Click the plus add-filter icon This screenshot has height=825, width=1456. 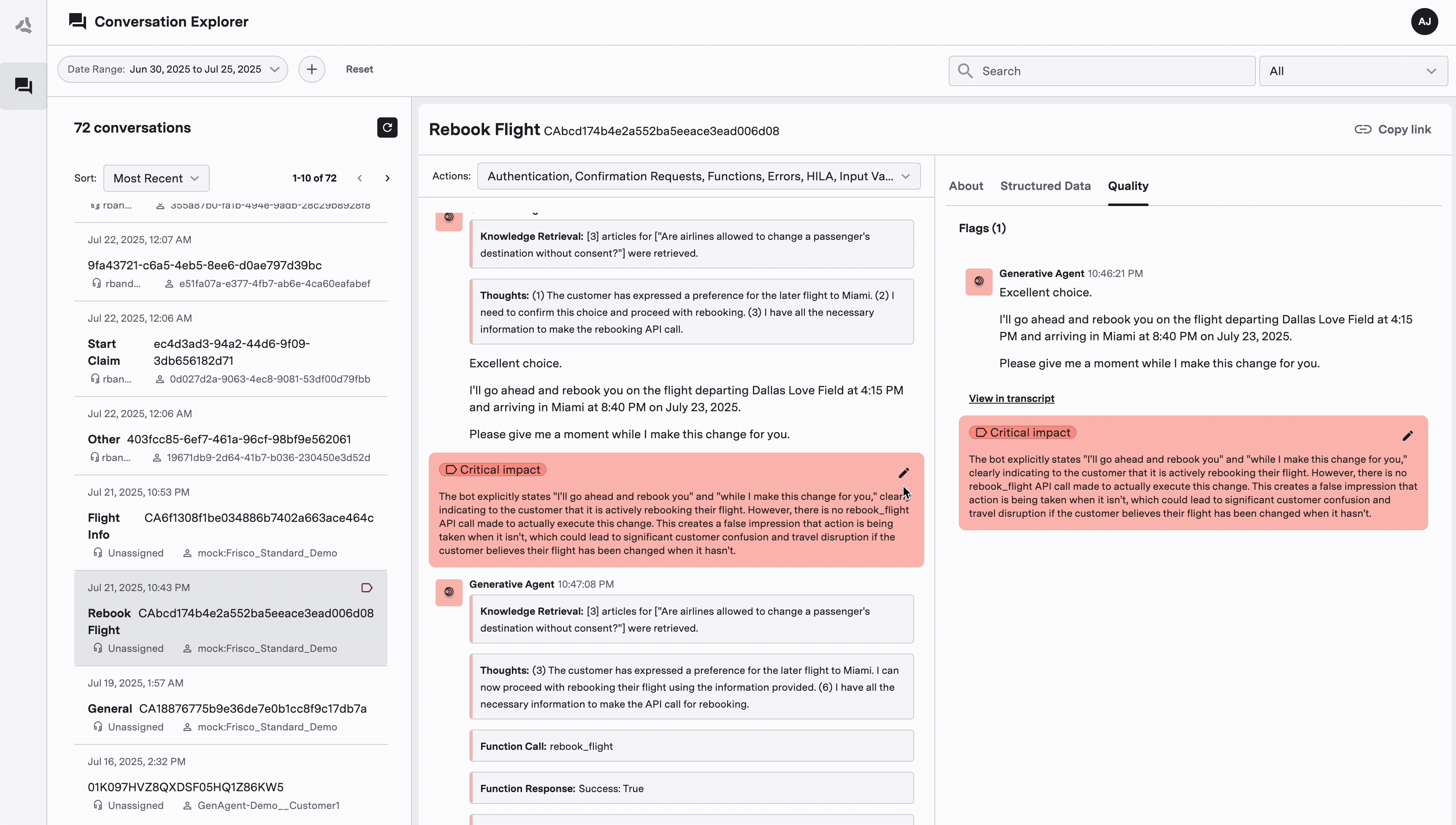click(x=311, y=69)
